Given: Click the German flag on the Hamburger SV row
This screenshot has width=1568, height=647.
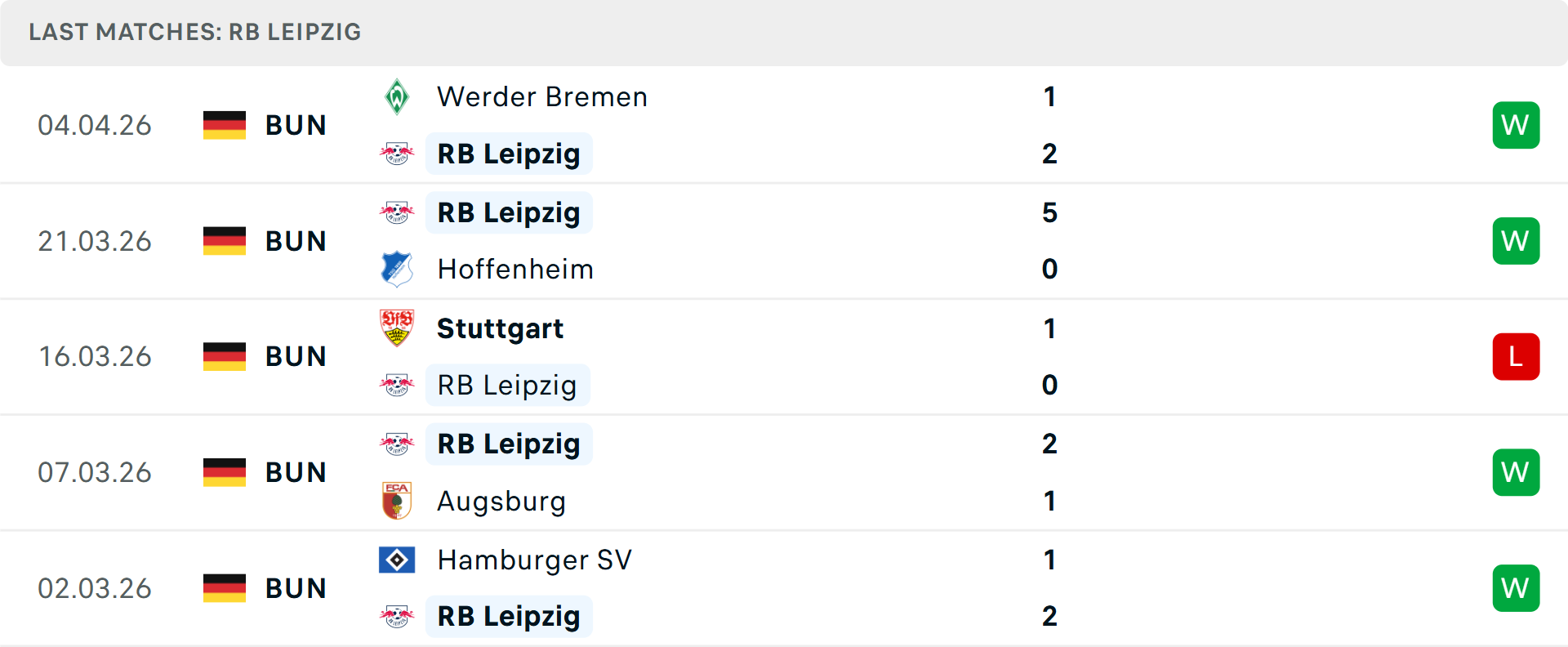Looking at the screenshot, I should point(224,587).
